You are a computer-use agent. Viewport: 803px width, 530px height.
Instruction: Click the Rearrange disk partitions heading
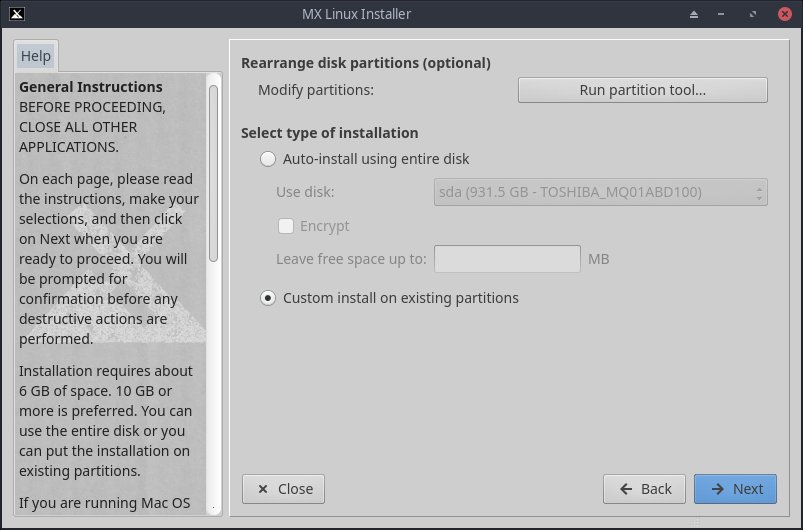coord(366,63)
